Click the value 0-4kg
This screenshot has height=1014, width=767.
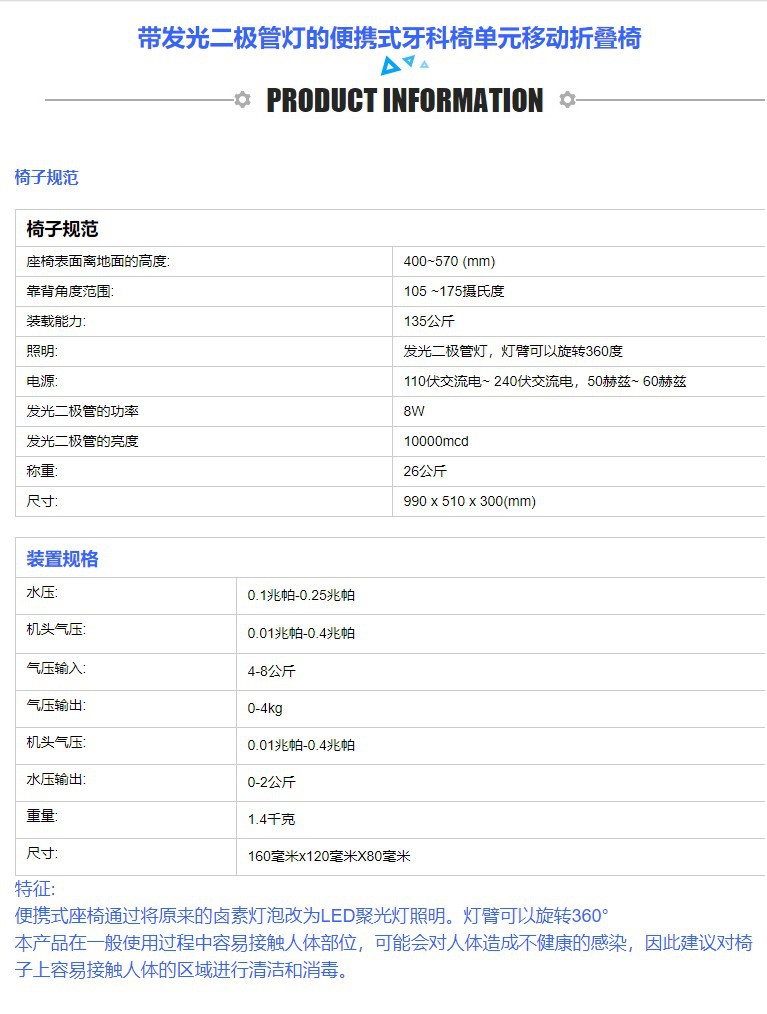pyautogui.click(x=265, y=708)
